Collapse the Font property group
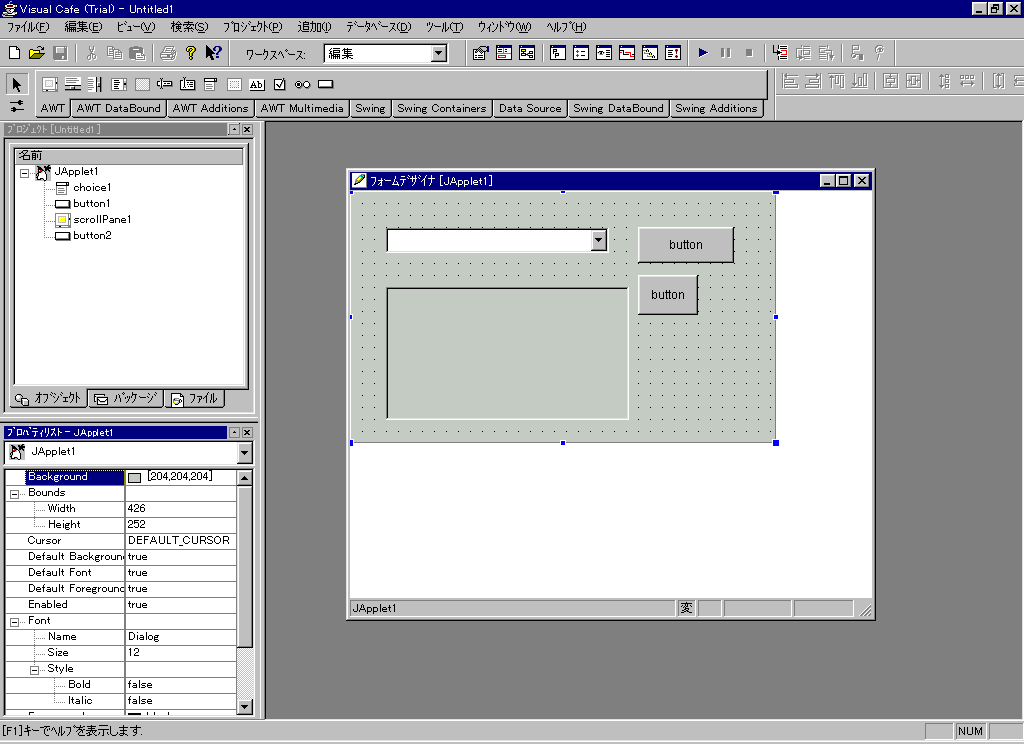1024x744 pixels. pyautogui.click(x=15, y=621)
